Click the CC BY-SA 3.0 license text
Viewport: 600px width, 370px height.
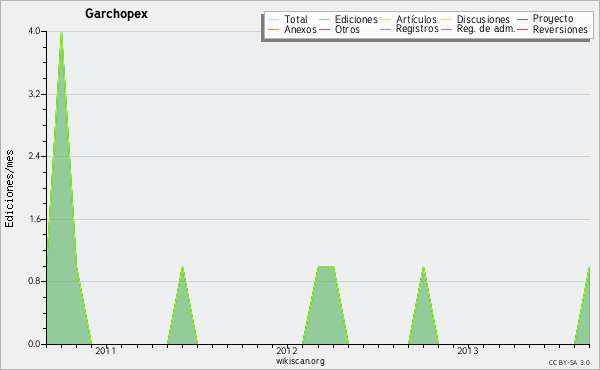tap(569, 362)
